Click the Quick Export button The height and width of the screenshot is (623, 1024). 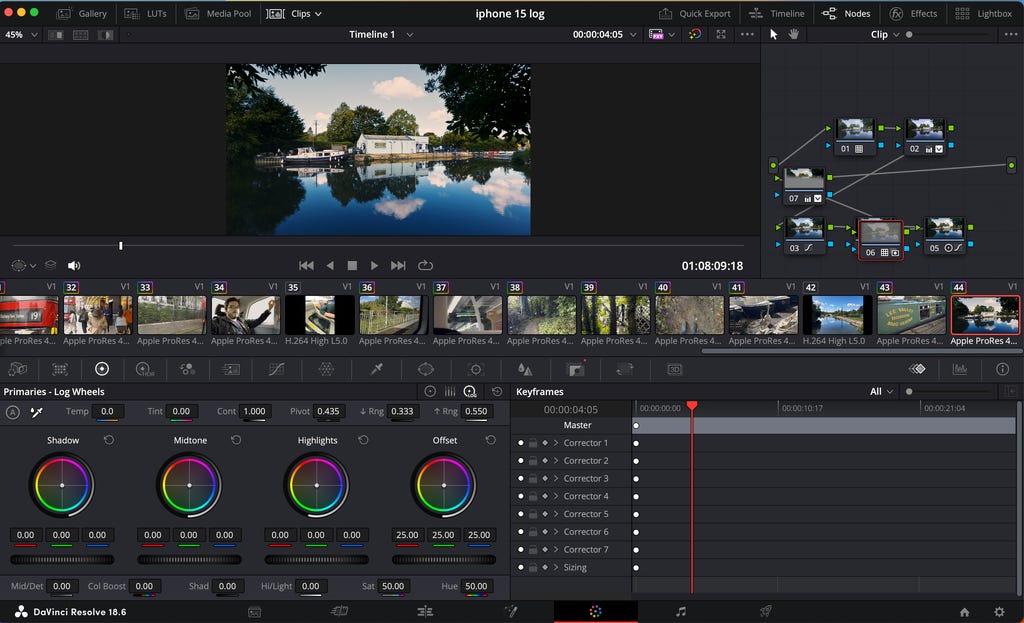click(694, 13)
